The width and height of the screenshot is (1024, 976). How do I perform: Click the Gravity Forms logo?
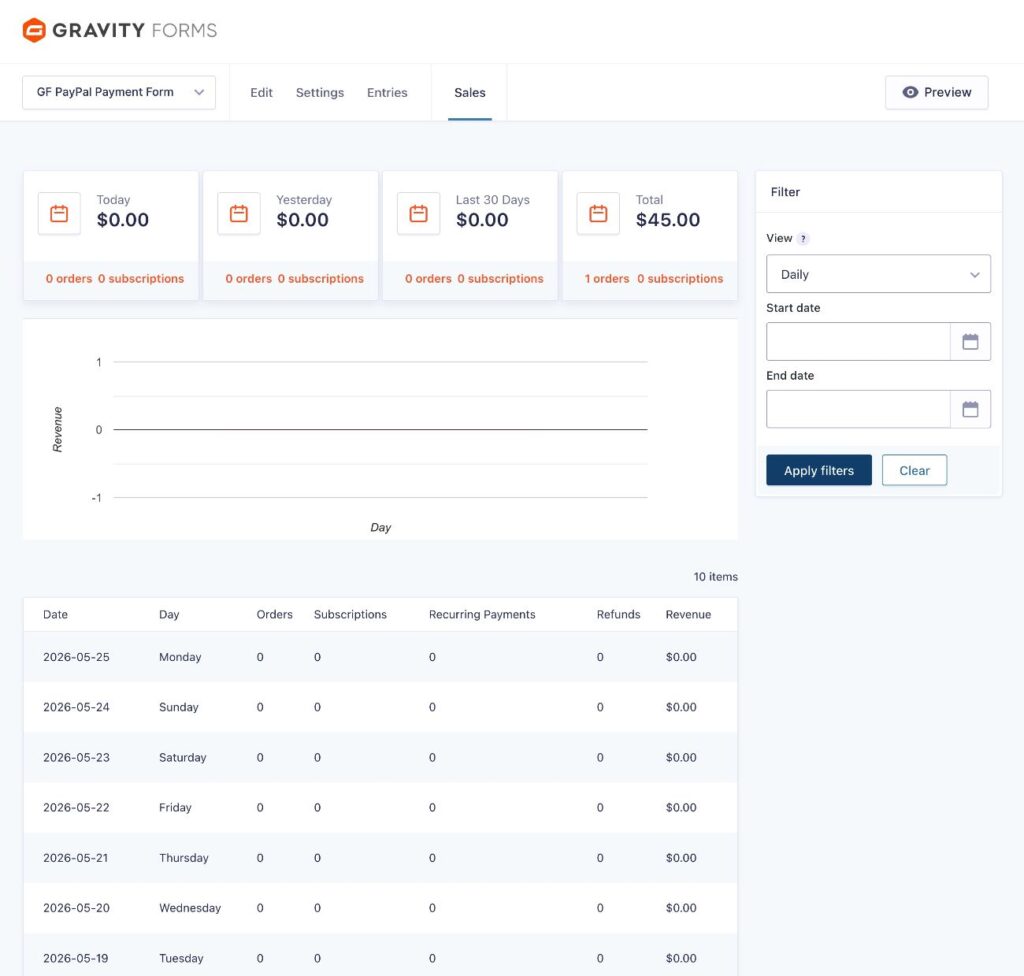(x=120, y=30)
